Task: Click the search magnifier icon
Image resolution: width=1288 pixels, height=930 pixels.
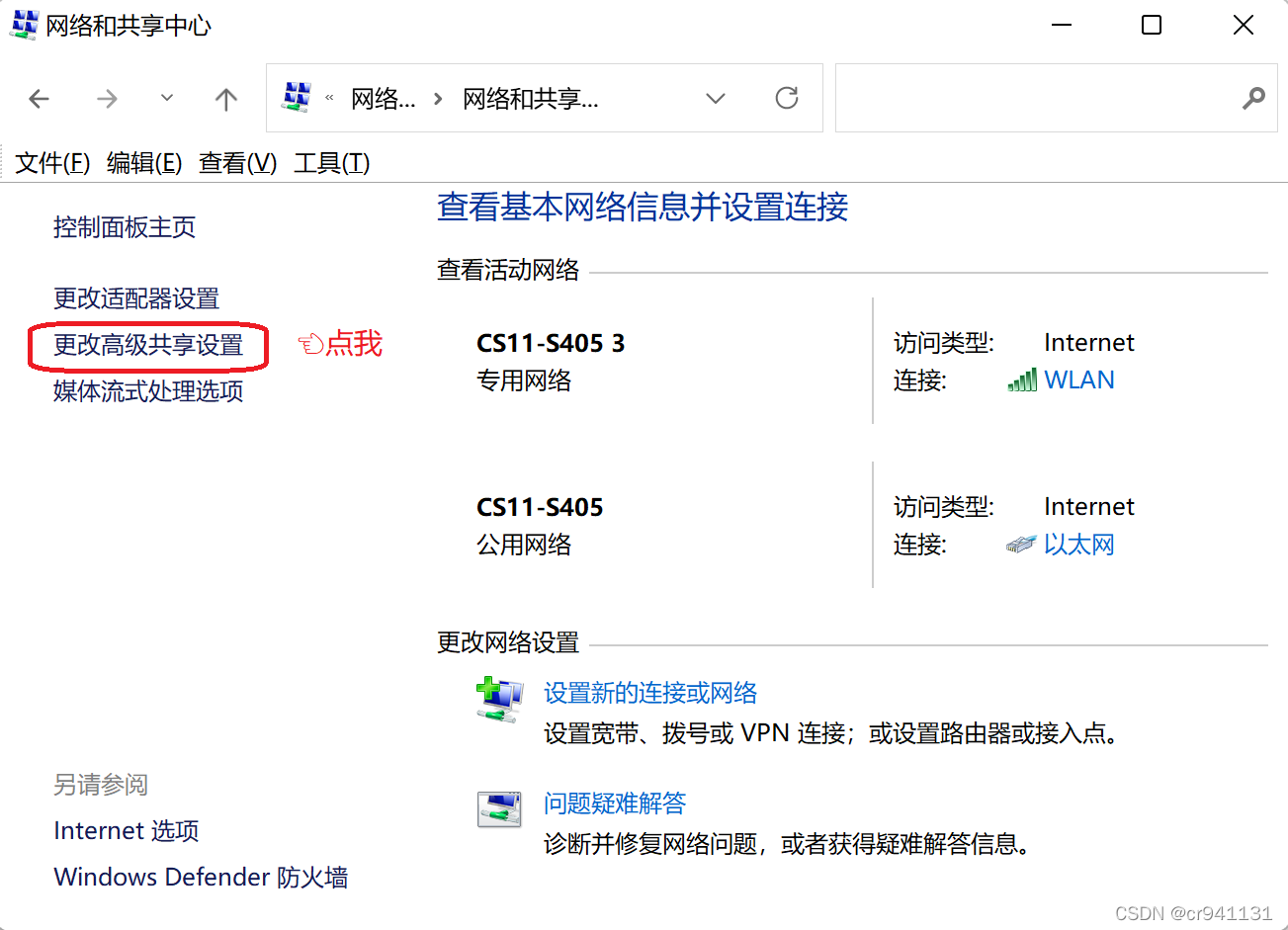Action: coord(1253,98)
